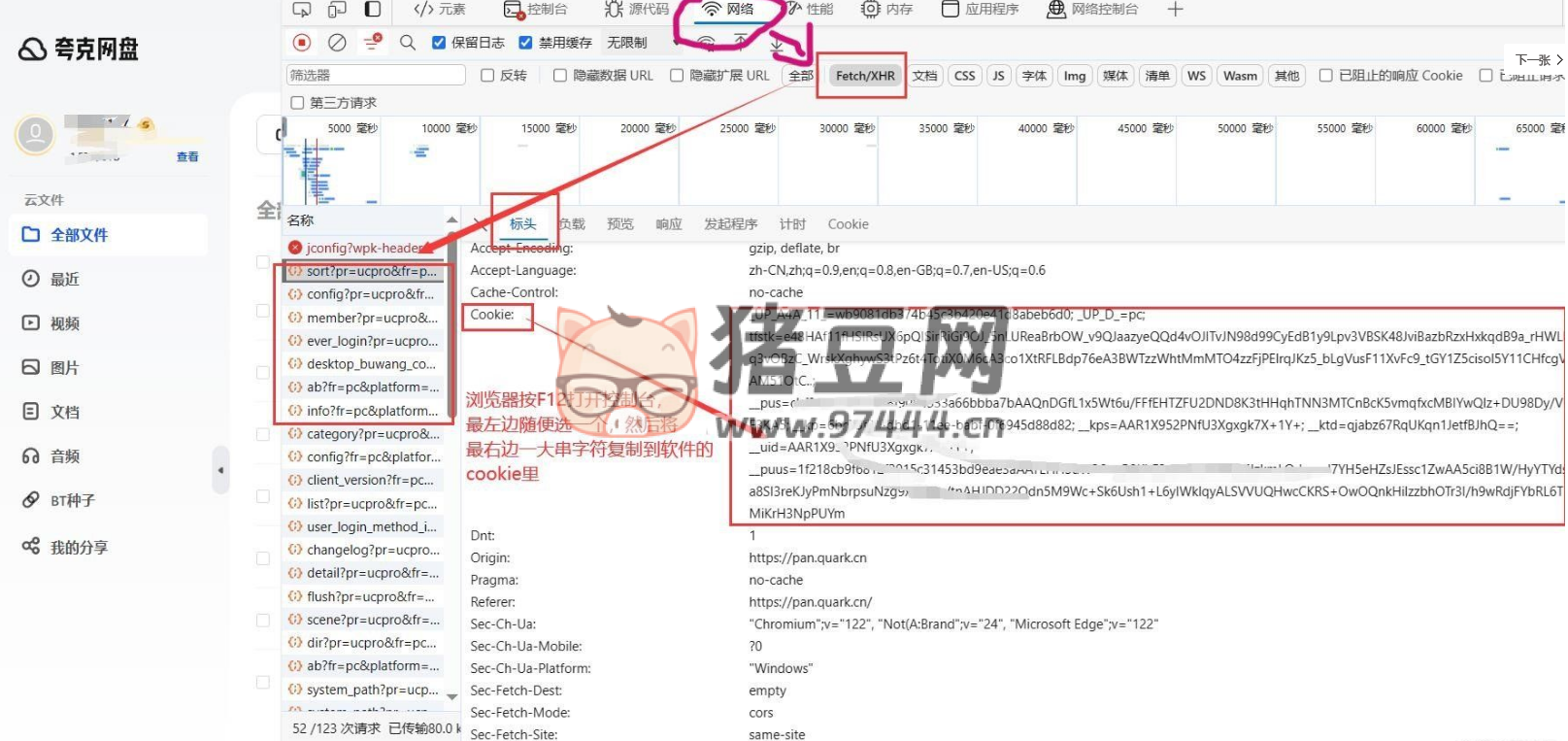Click the plus icon to add tool tab
1568x741 pixels.
(1175, 9)
